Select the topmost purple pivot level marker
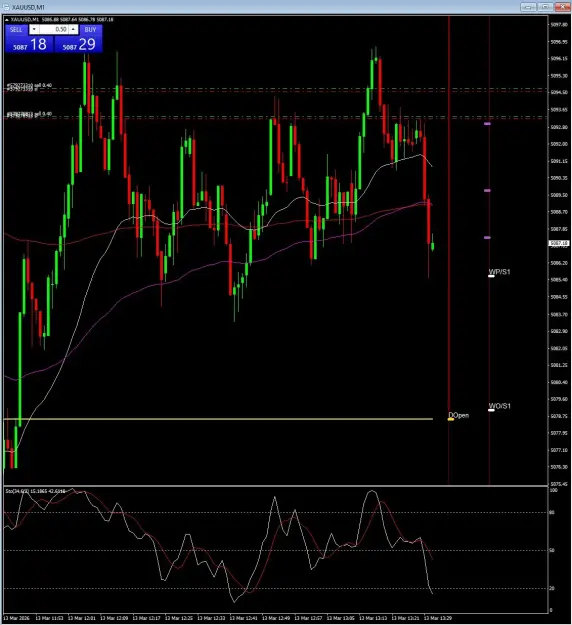572x625 pixels. [487, 124]
